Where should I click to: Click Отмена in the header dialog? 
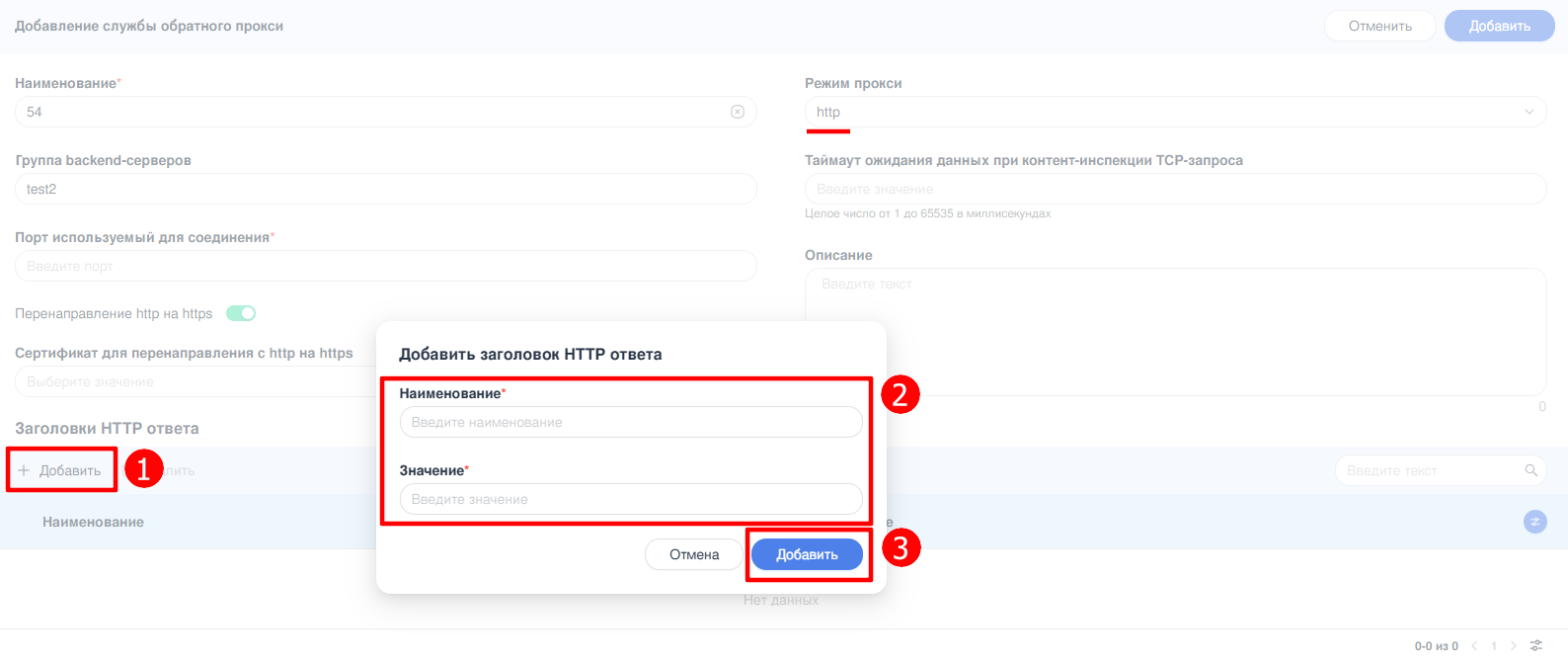click(694, 554)
